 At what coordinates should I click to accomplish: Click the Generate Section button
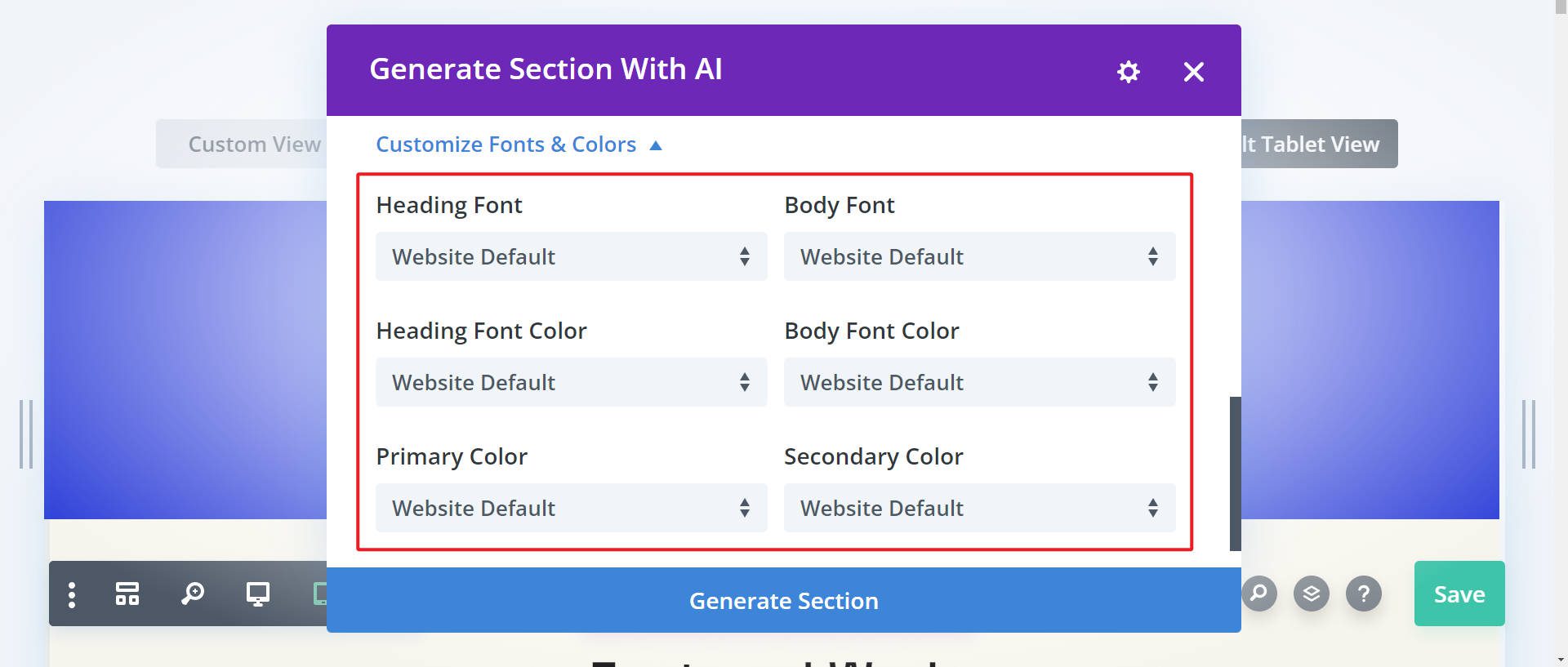(x=784, y=601)
